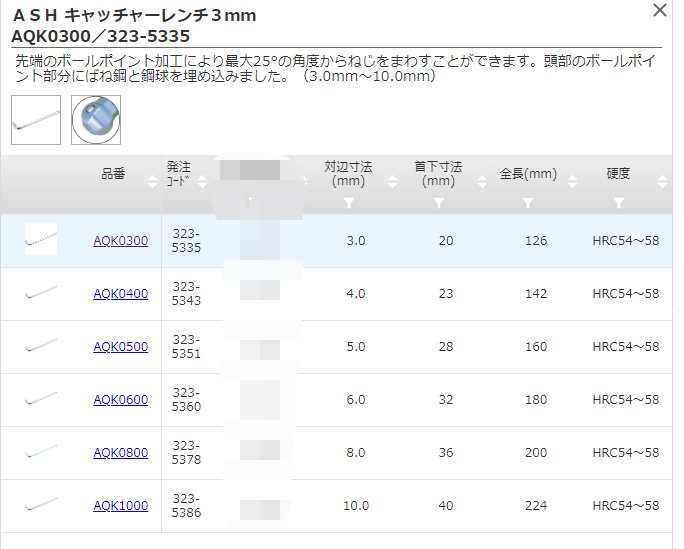Open product link AQK0800

(120, 452)
